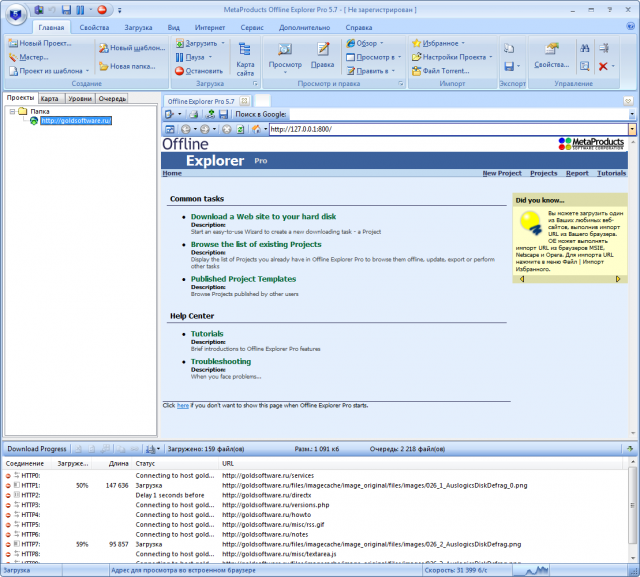Click the green icon at right of Download Progress bar
This screenshot has width=640, height=577.
point(629,449)
